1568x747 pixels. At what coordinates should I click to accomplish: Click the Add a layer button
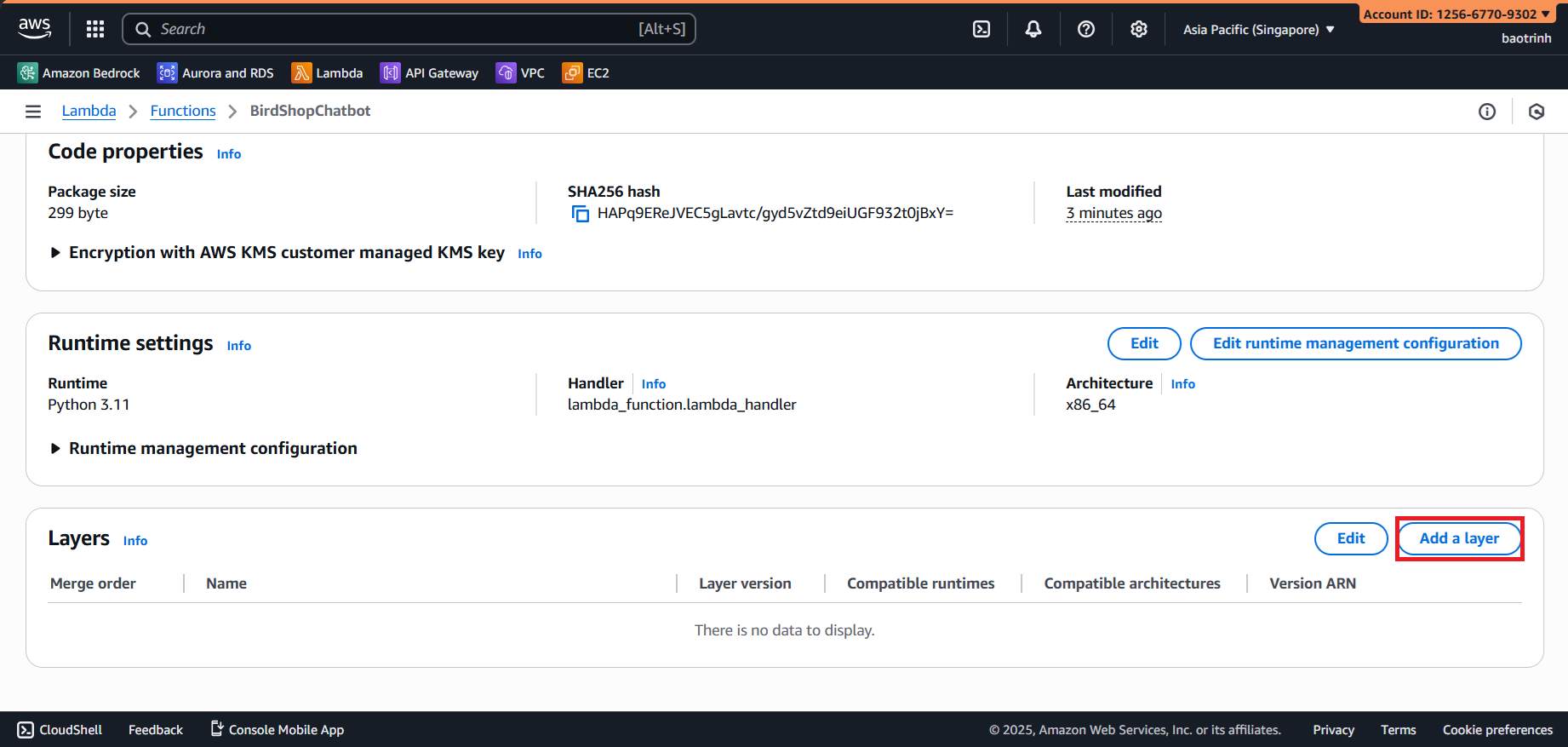(x=1459, y=538)
